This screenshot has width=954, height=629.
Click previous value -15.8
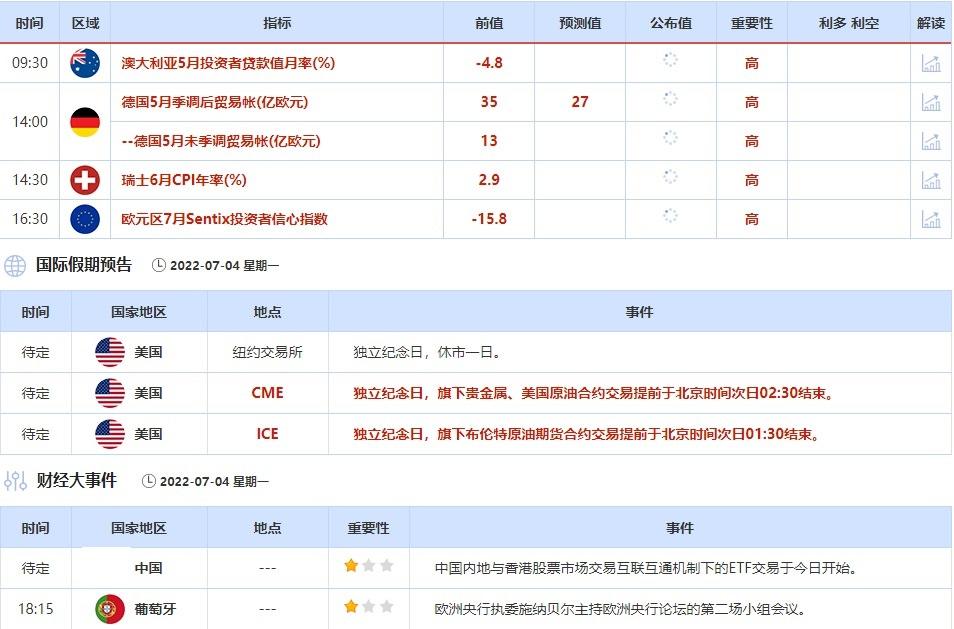tap(489, 218)
